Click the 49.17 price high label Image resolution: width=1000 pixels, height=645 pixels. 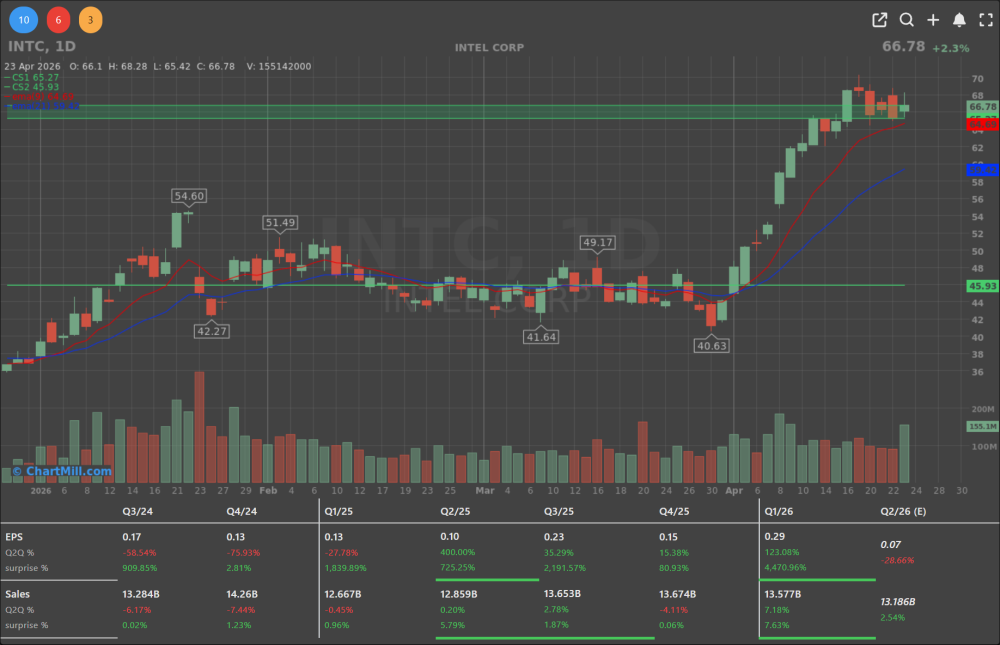598,242
